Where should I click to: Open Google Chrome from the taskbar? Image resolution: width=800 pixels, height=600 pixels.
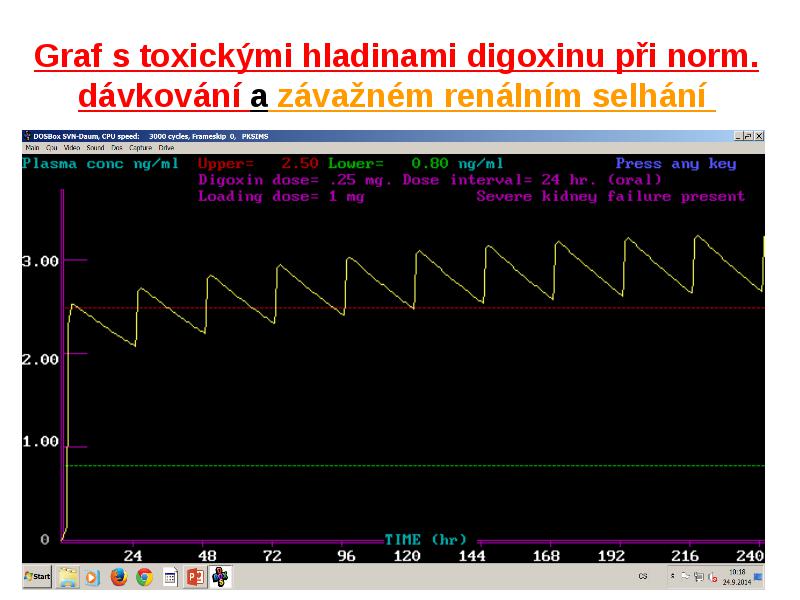point(145,577)
